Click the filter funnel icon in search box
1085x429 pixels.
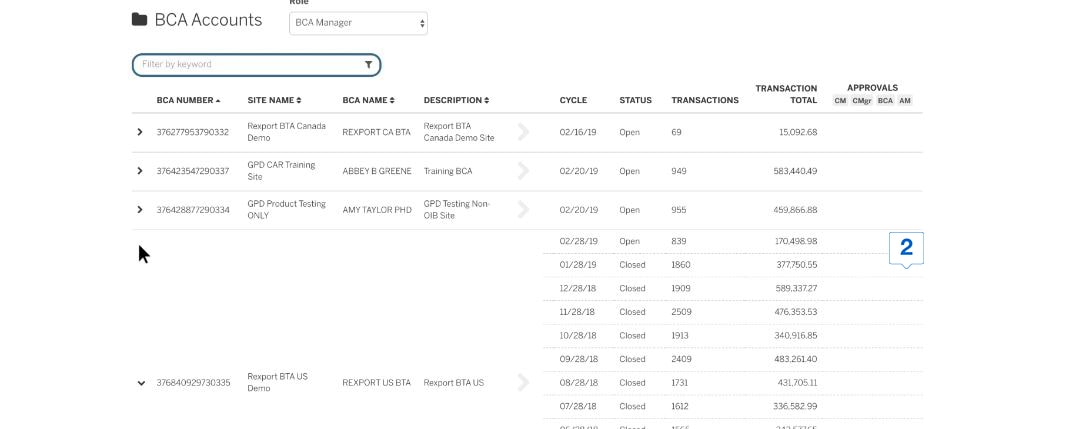click(369, 65)
